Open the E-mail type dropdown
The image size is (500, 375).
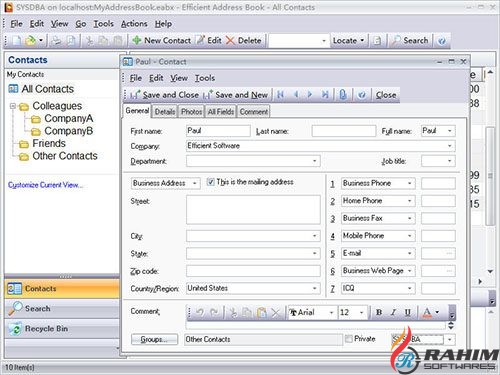tap(410, 253)
